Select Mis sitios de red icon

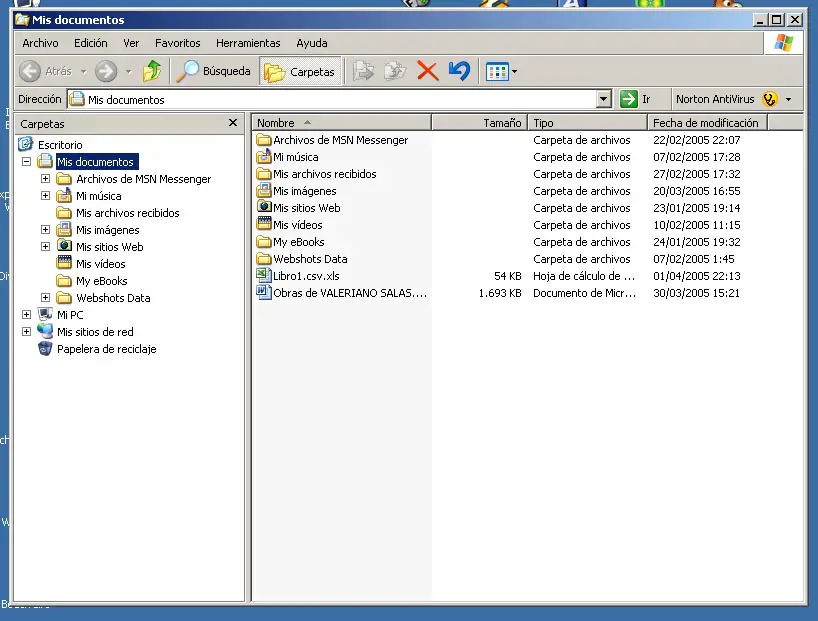[45, 331]
